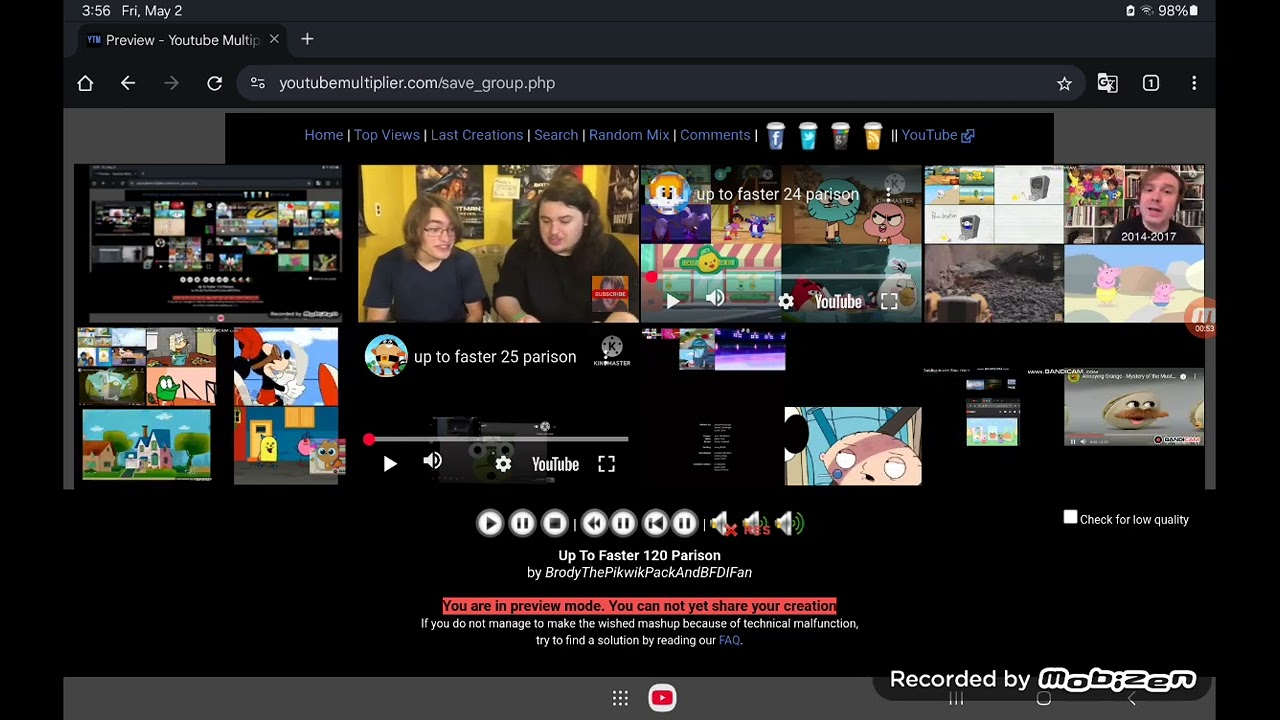Click the skip-to-start button in the controls row
Image resolution: width=1280 pixels, height=720 pixels.
click(x=655, y=523)
